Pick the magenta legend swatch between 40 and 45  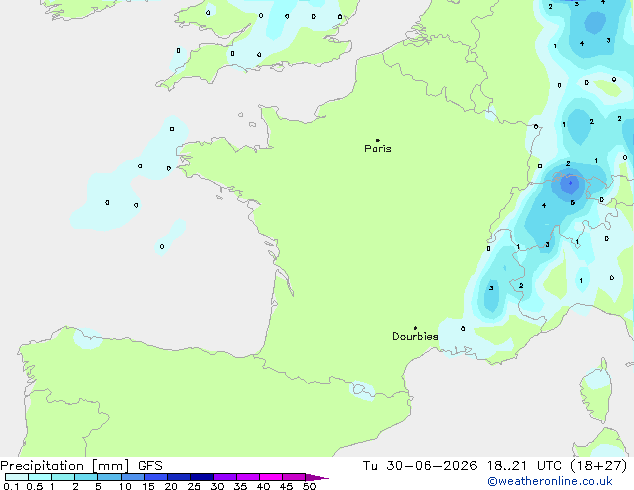[271, 477]
